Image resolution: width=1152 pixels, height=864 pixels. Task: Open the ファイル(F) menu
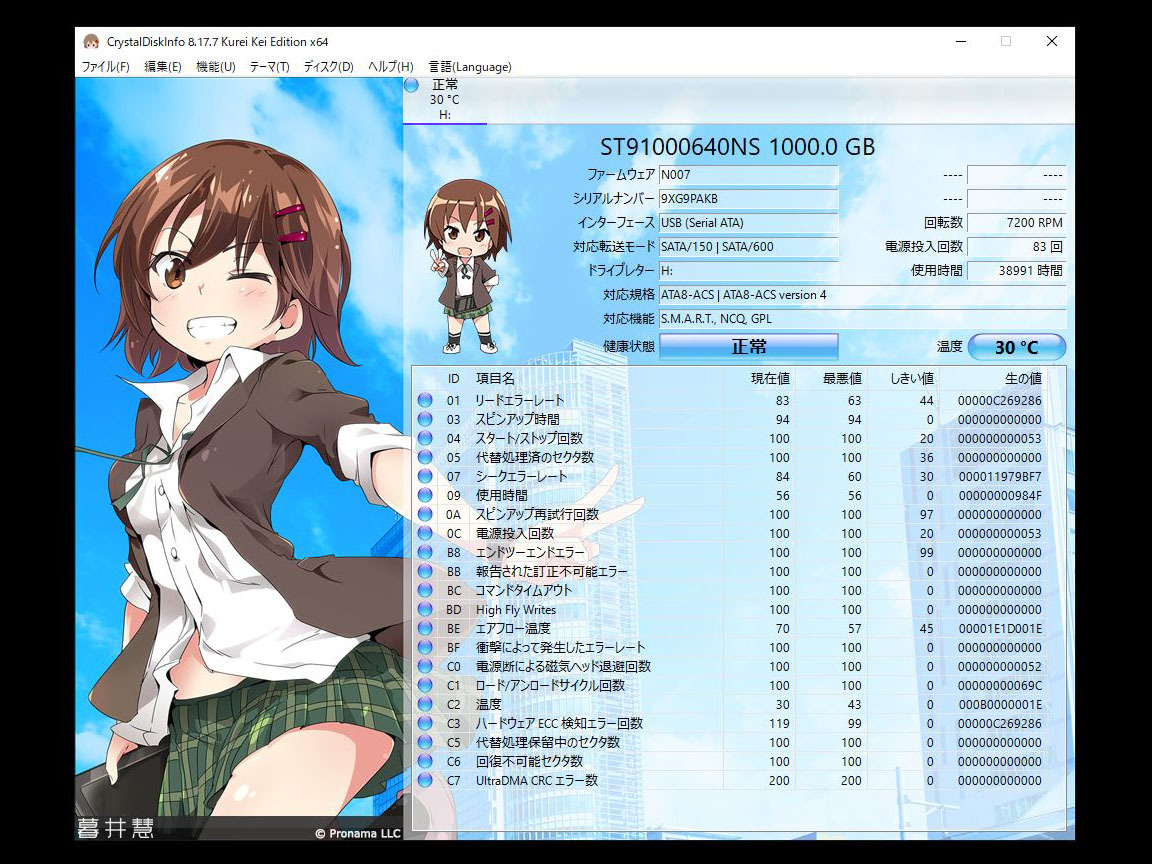coord(105,67)
